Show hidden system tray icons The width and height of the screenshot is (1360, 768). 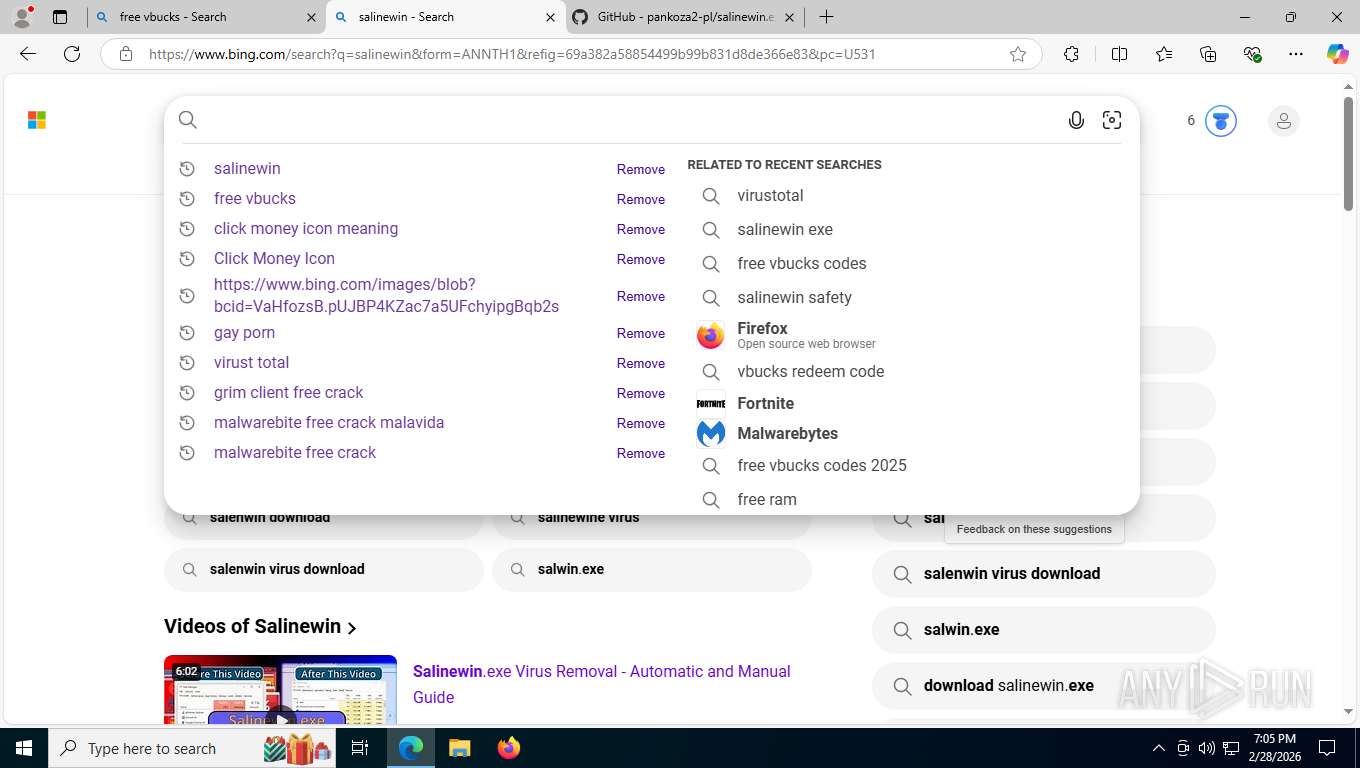pyautogui.click(x=1158, y=748)
